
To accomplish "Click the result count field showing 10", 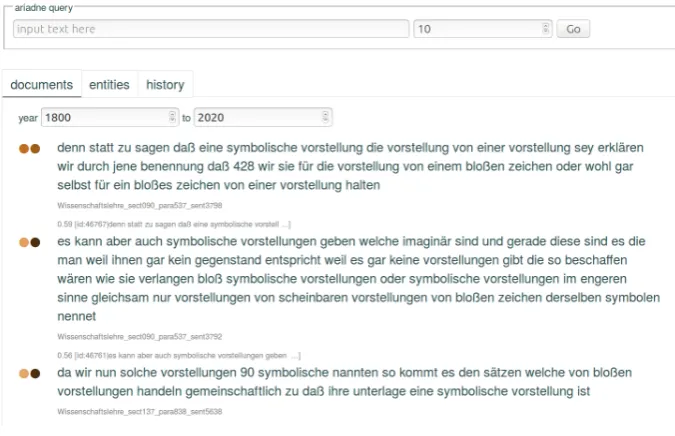I will click(x=483, y=29).
